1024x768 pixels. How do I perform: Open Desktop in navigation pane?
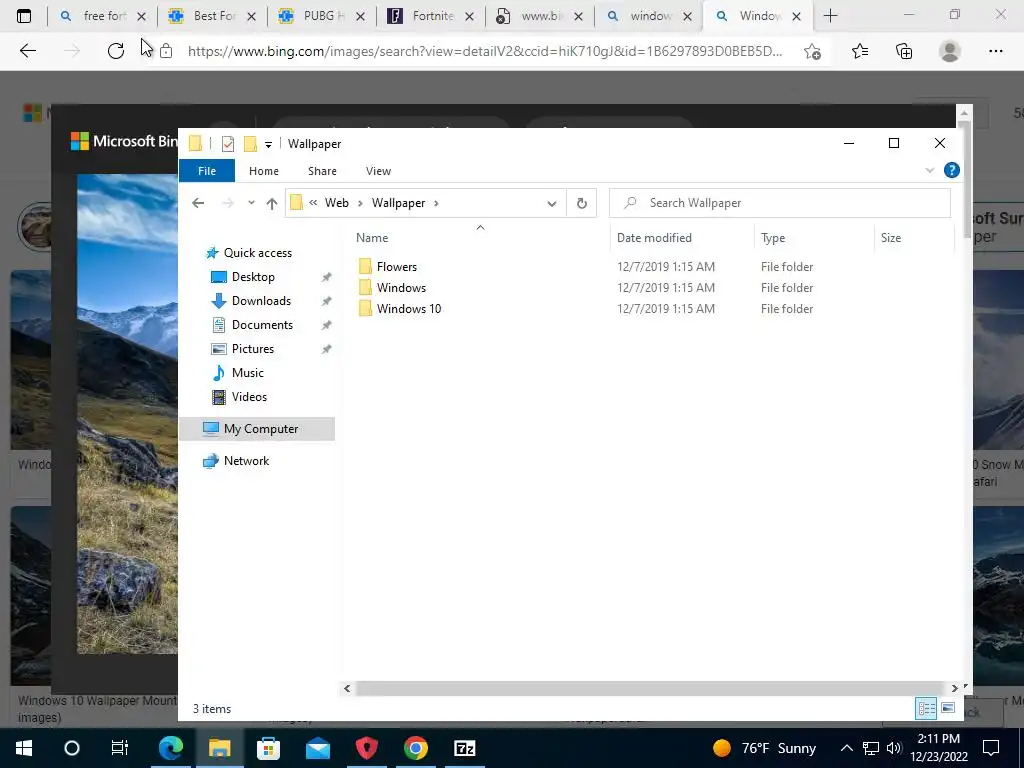pyautogui.click(x=253, y=277)
